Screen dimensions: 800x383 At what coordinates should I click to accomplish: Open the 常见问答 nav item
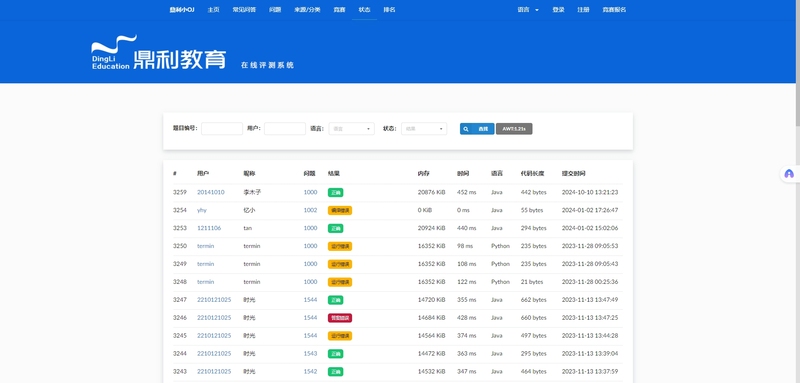coord(244,10)
